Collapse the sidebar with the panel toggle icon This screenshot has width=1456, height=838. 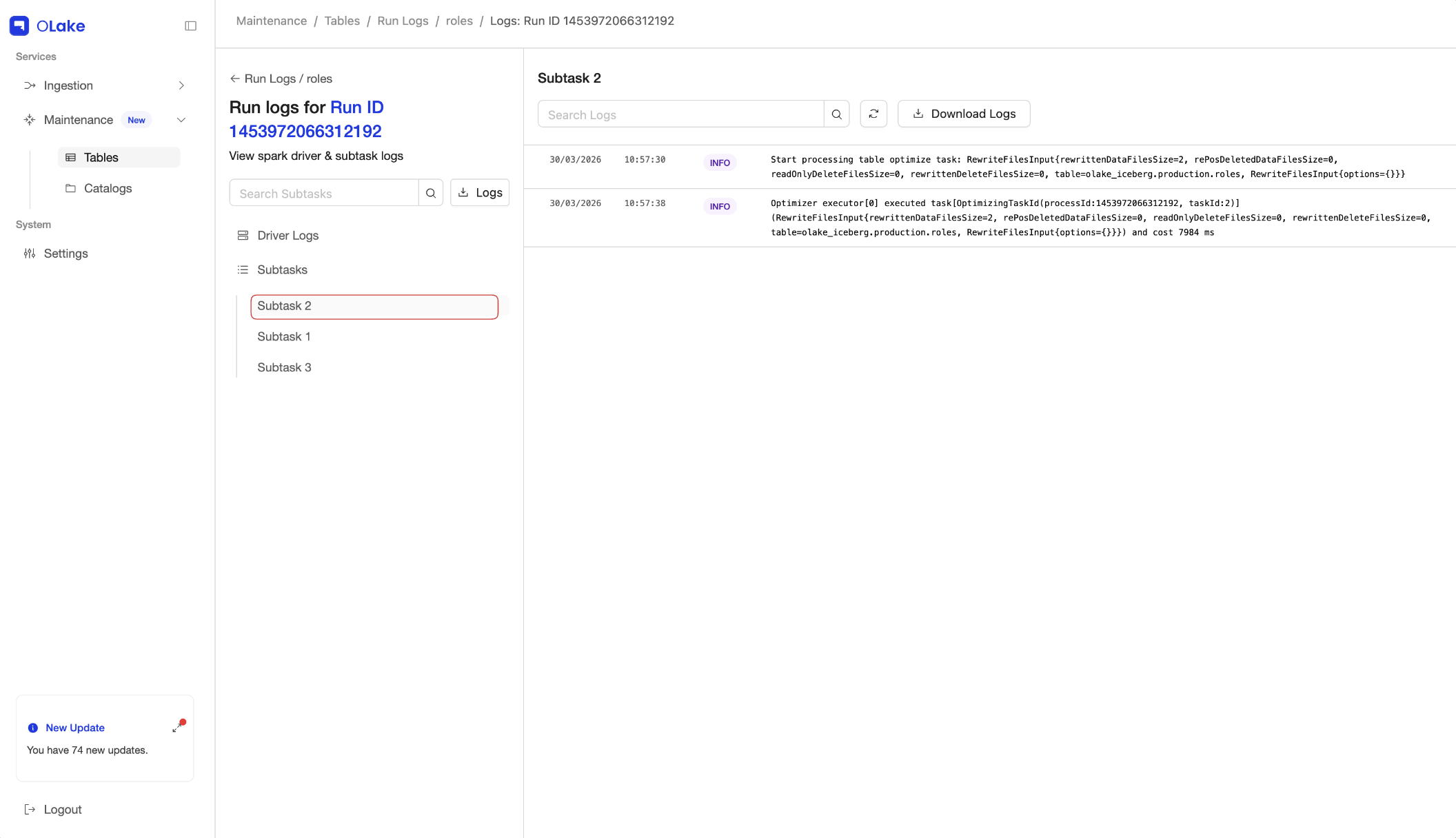tap(190, 25)
